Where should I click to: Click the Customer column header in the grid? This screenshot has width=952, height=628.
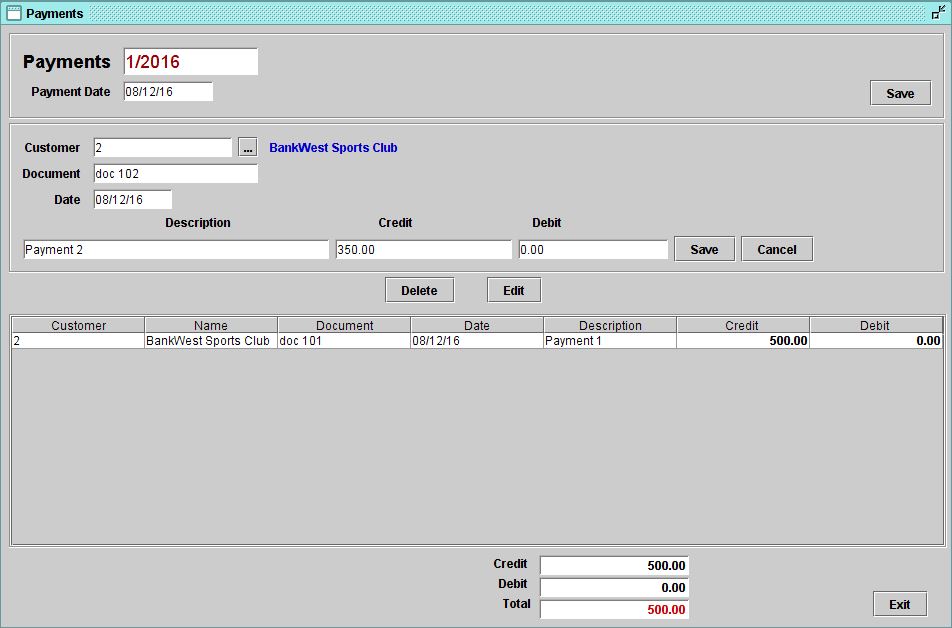point(77,325)
